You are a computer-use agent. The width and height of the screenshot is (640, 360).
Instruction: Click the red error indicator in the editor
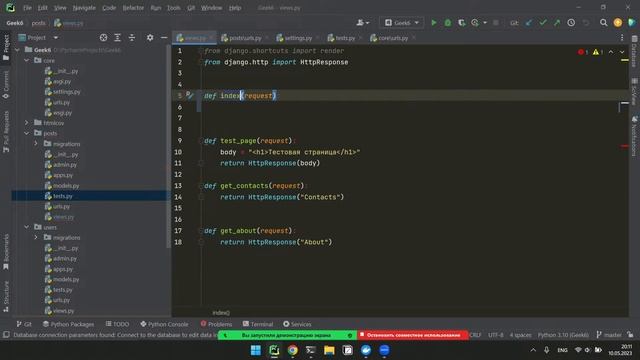[582, 52]
